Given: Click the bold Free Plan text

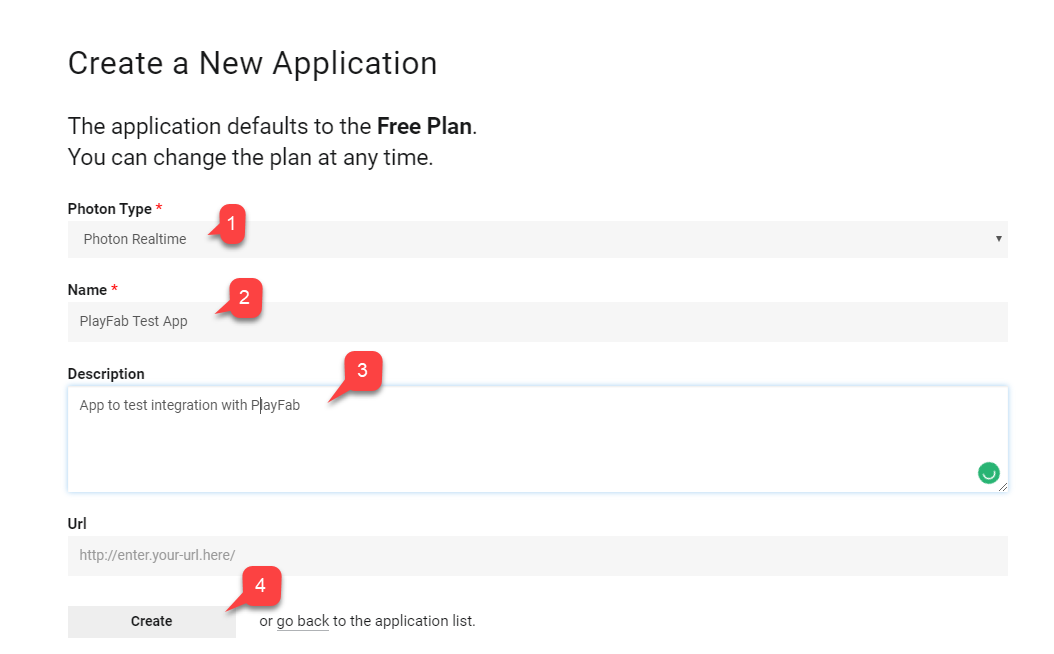Looking at the screenshot, I should 424,126.
